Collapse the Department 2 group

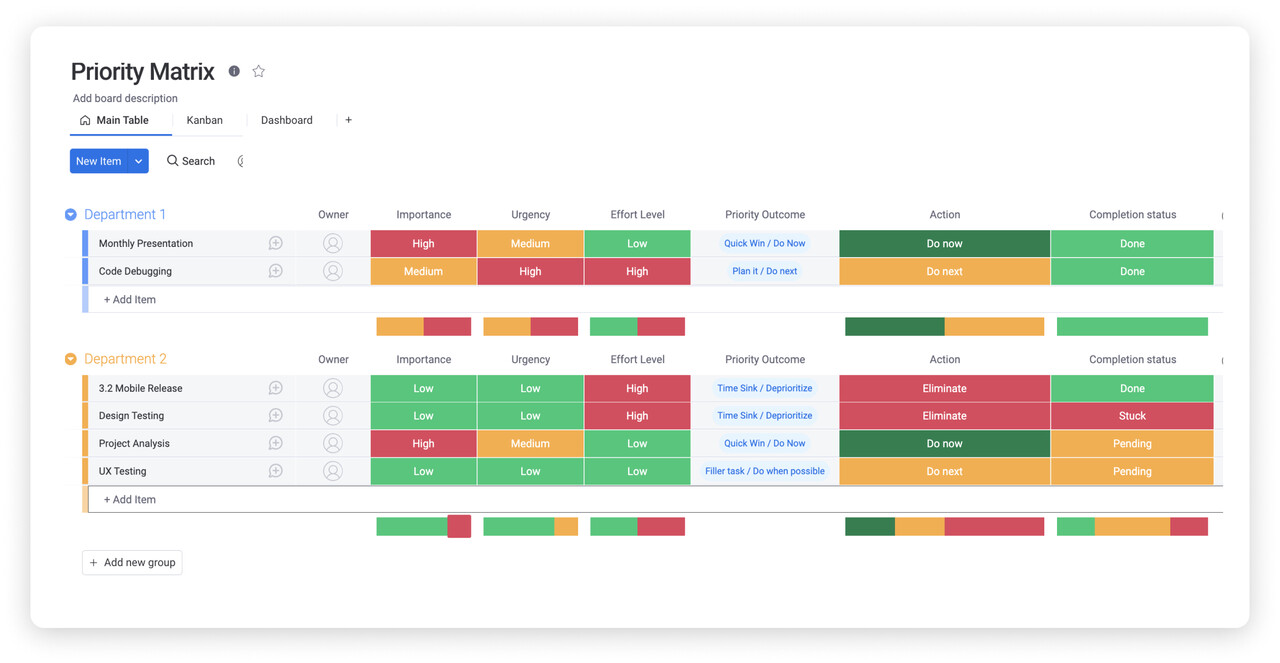click(x=71, y=359)
